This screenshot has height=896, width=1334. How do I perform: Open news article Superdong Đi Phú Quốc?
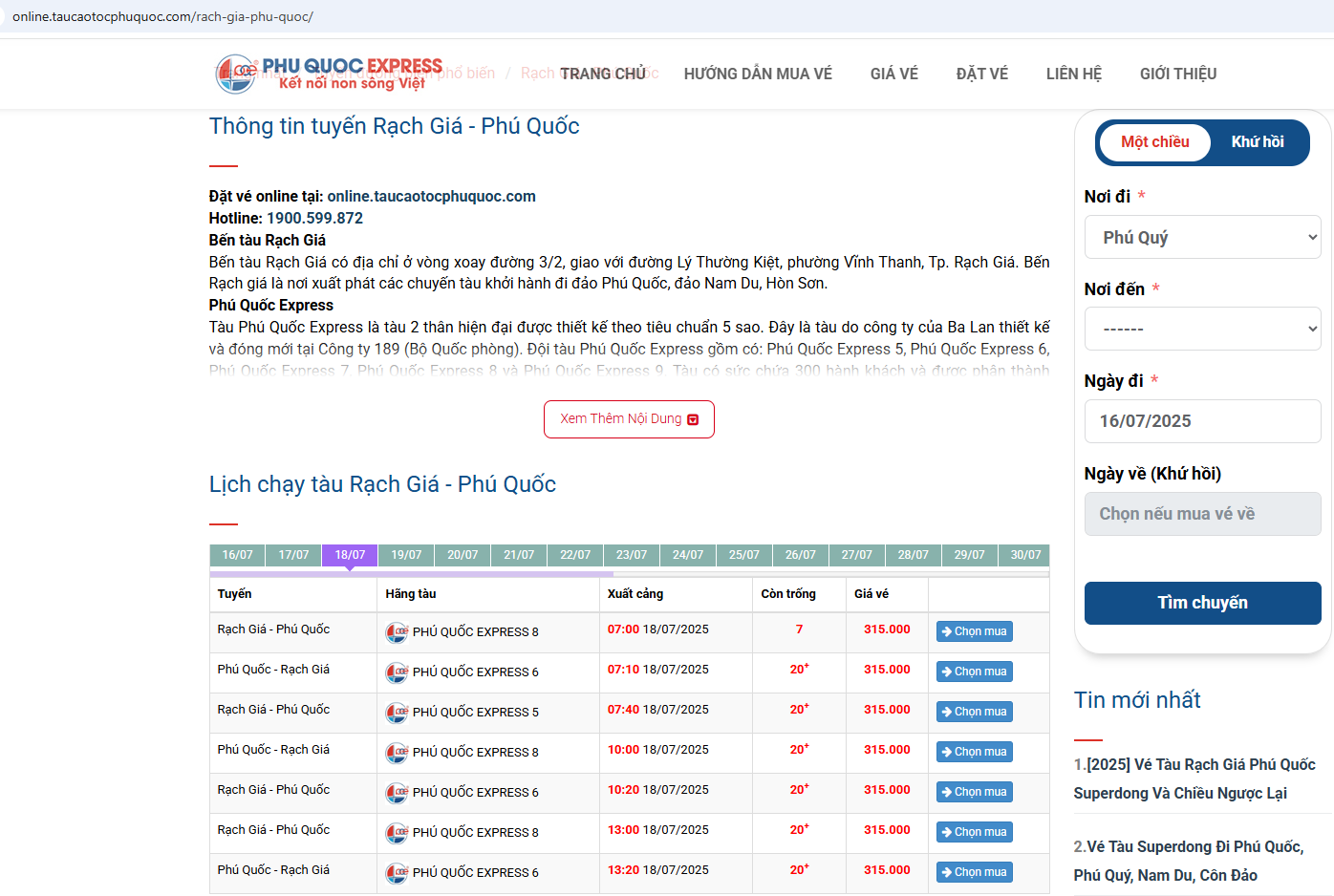[x=1189, y=861]
